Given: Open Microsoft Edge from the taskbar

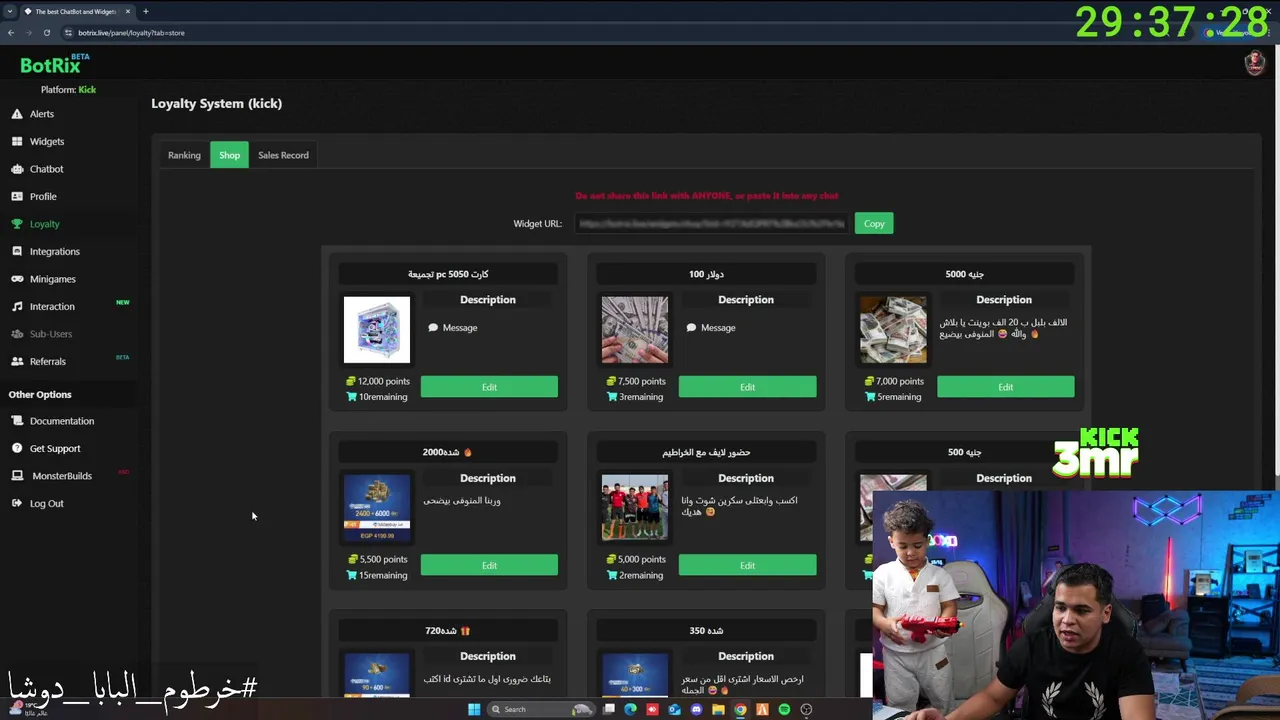Looking at the screenshot, I should [630, 709].
